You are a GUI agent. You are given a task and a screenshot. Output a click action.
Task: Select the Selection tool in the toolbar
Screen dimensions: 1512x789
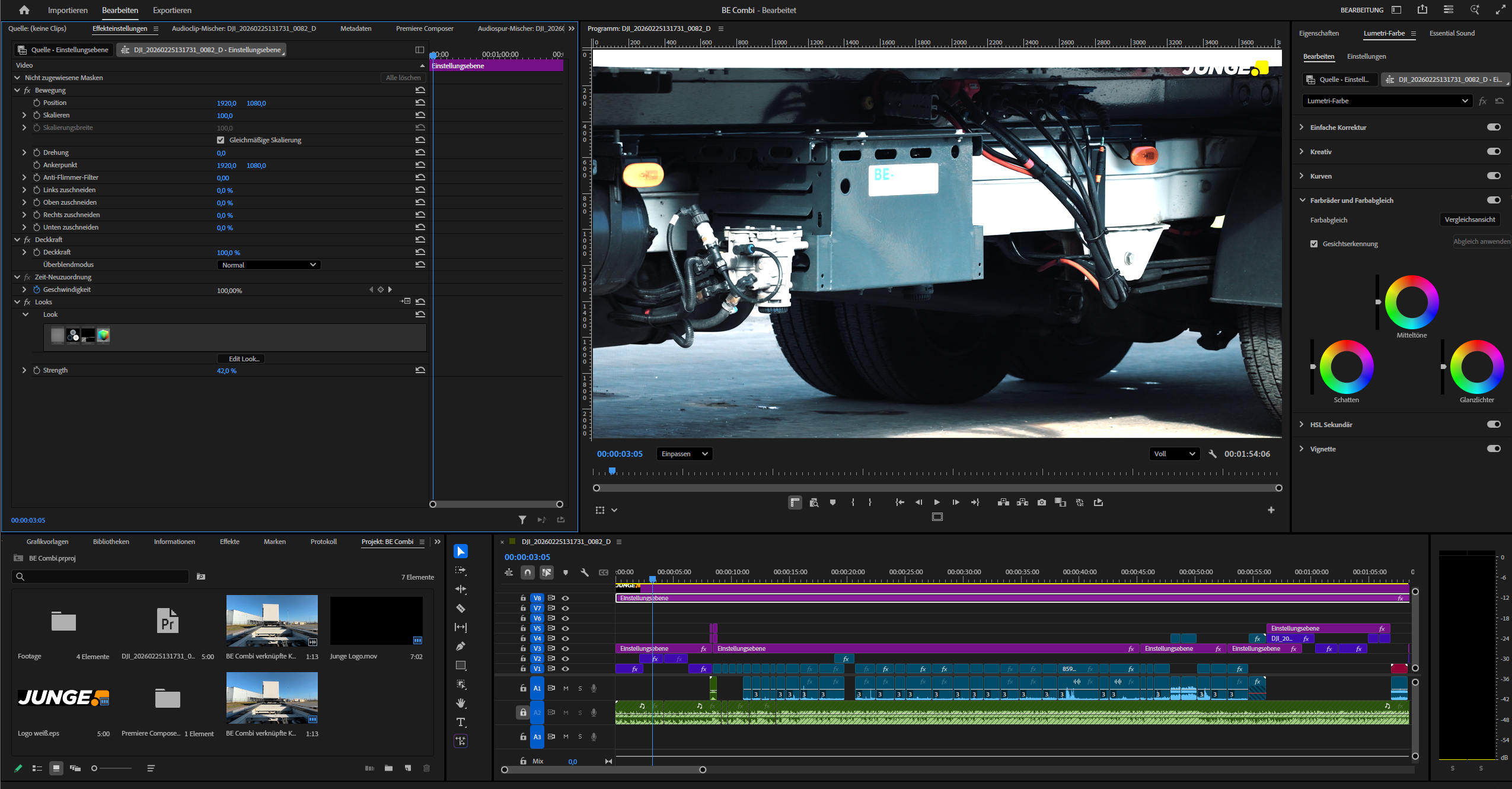point(461,551)
